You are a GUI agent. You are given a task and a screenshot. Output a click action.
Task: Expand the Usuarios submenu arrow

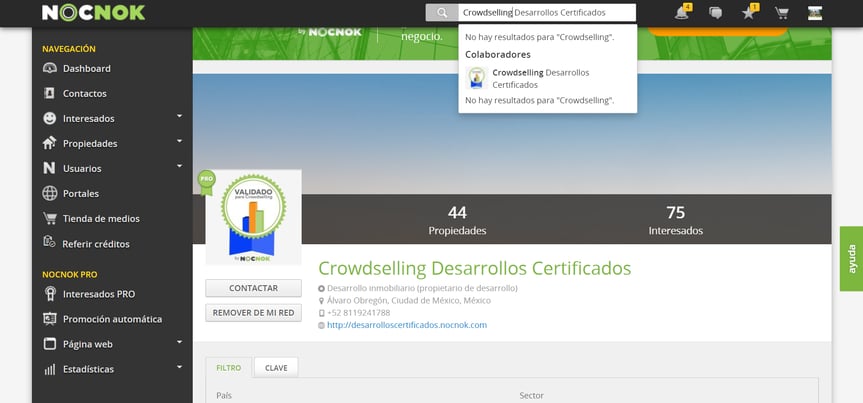pos(179,166)
